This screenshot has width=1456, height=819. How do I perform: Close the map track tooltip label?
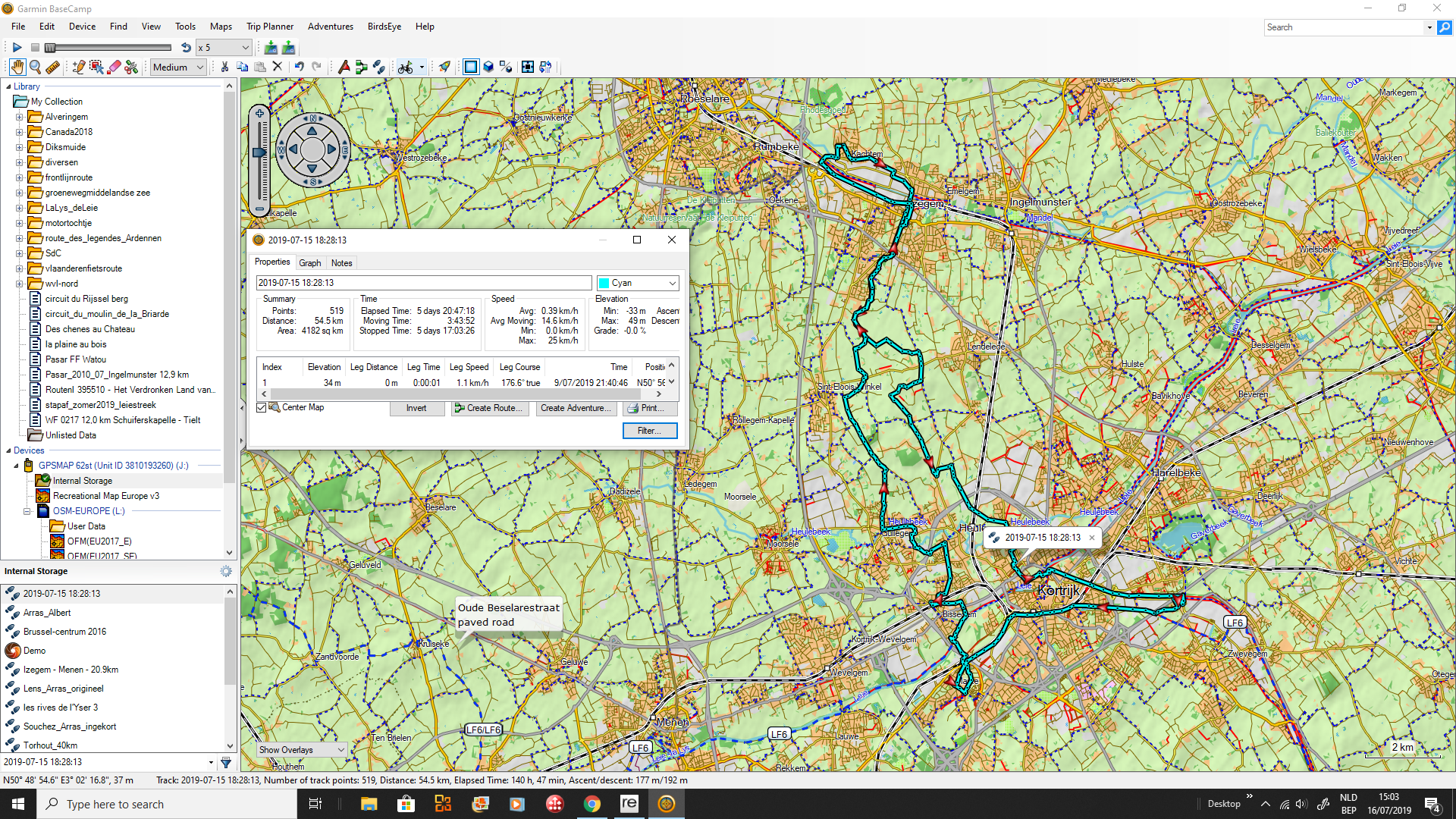pyautogui.click(x=1092, y=538)
